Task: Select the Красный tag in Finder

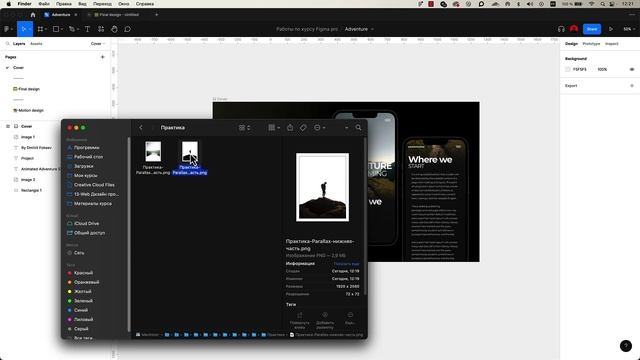Action: (x=83, y=273)
